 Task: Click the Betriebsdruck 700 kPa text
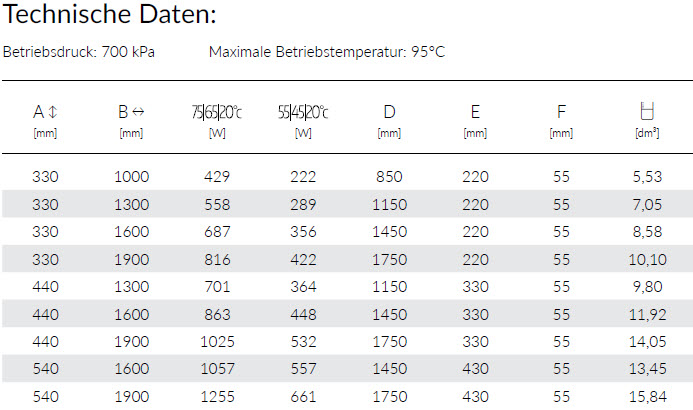79,52
